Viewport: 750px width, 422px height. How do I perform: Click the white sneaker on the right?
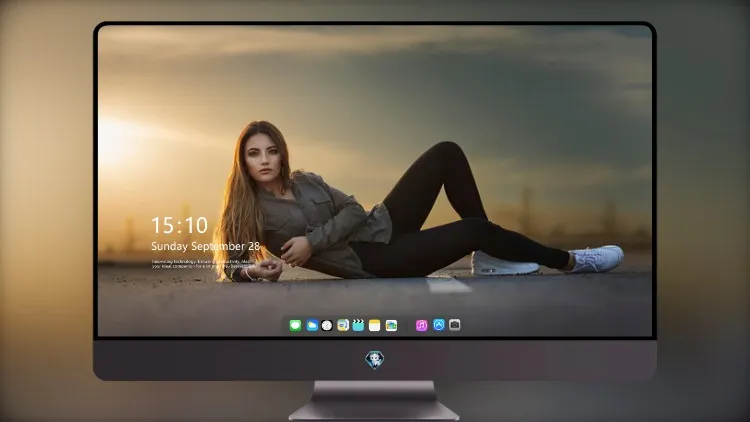(597, 258)
